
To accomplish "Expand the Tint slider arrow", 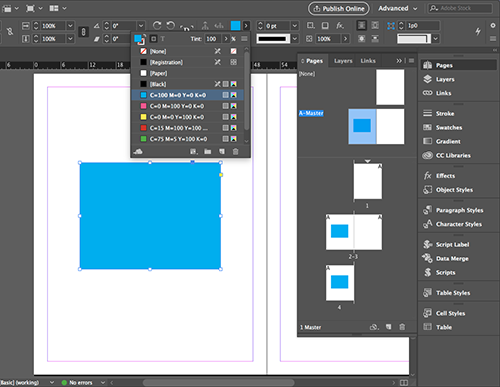I will click(x=226, y=39).
